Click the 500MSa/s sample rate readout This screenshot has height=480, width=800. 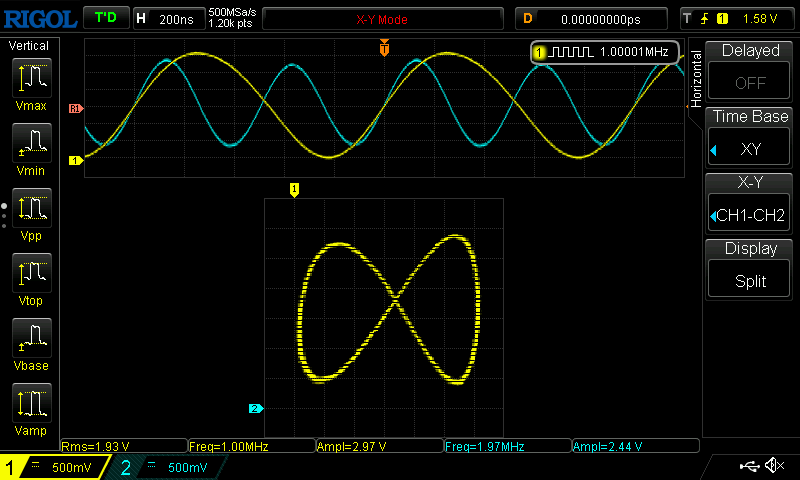(232, 13)
